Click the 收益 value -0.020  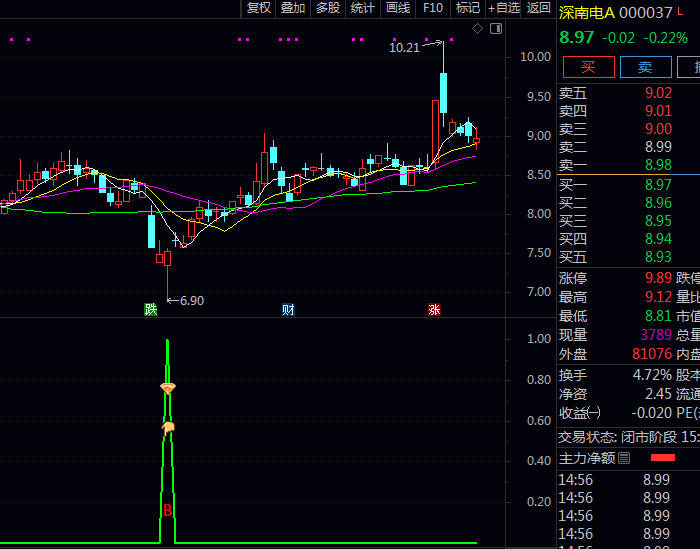click(x=652, y=413)
